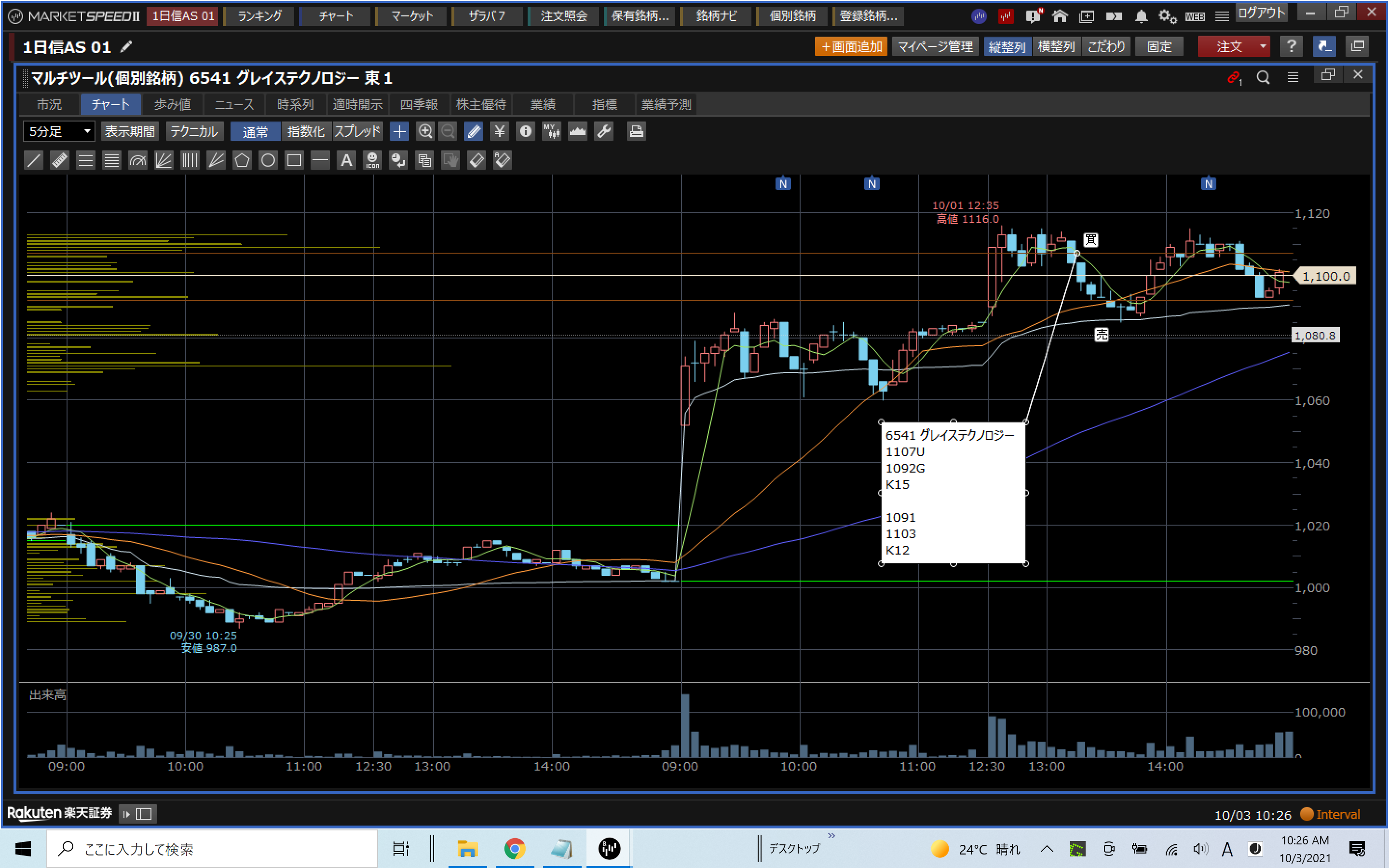Toggle the drawing pencil mode button
The width and height of the screenshot is (1389, 868).
click(474, 132)
